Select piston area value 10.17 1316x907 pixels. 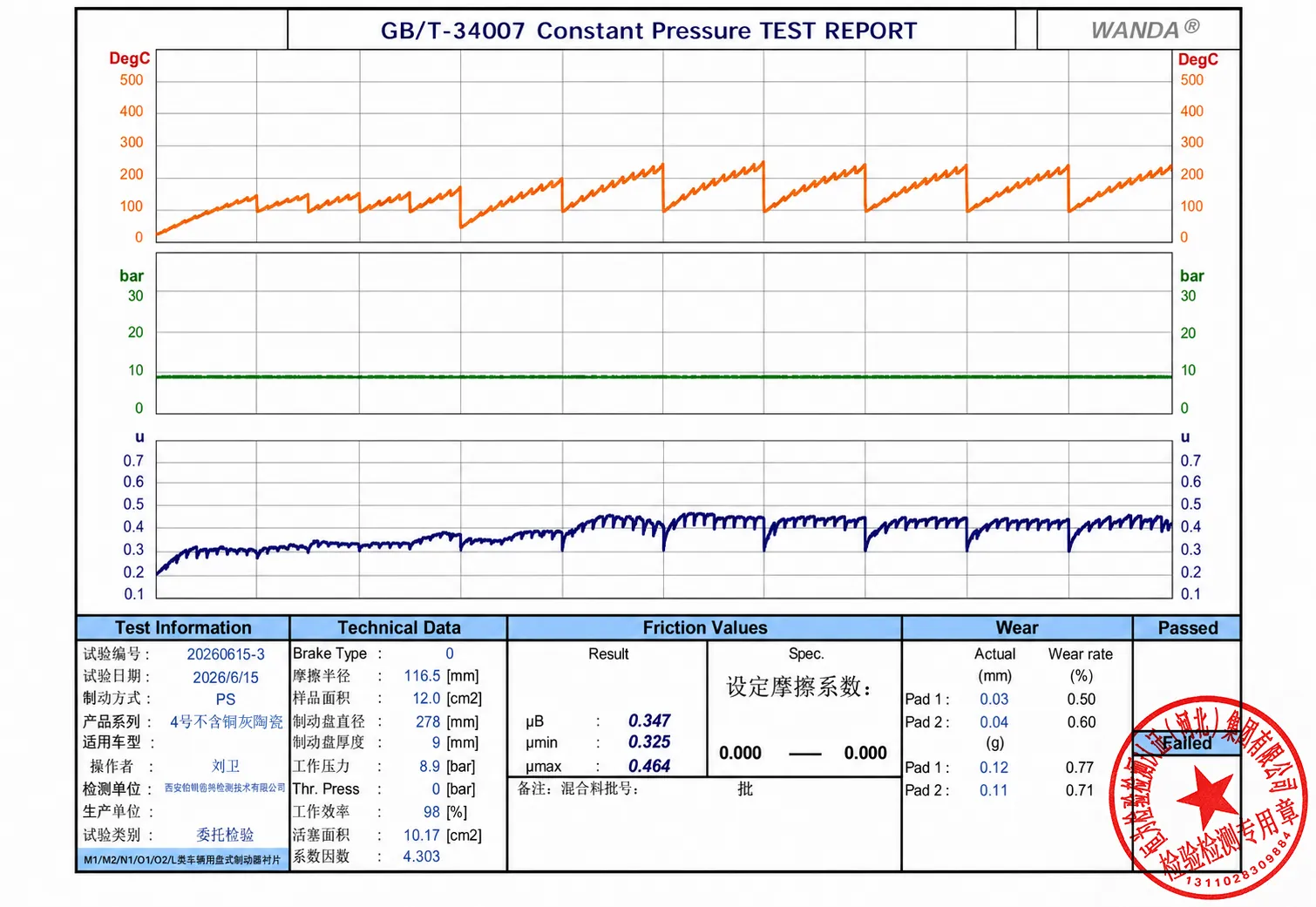pyautogui.click(x=422, y=835)
